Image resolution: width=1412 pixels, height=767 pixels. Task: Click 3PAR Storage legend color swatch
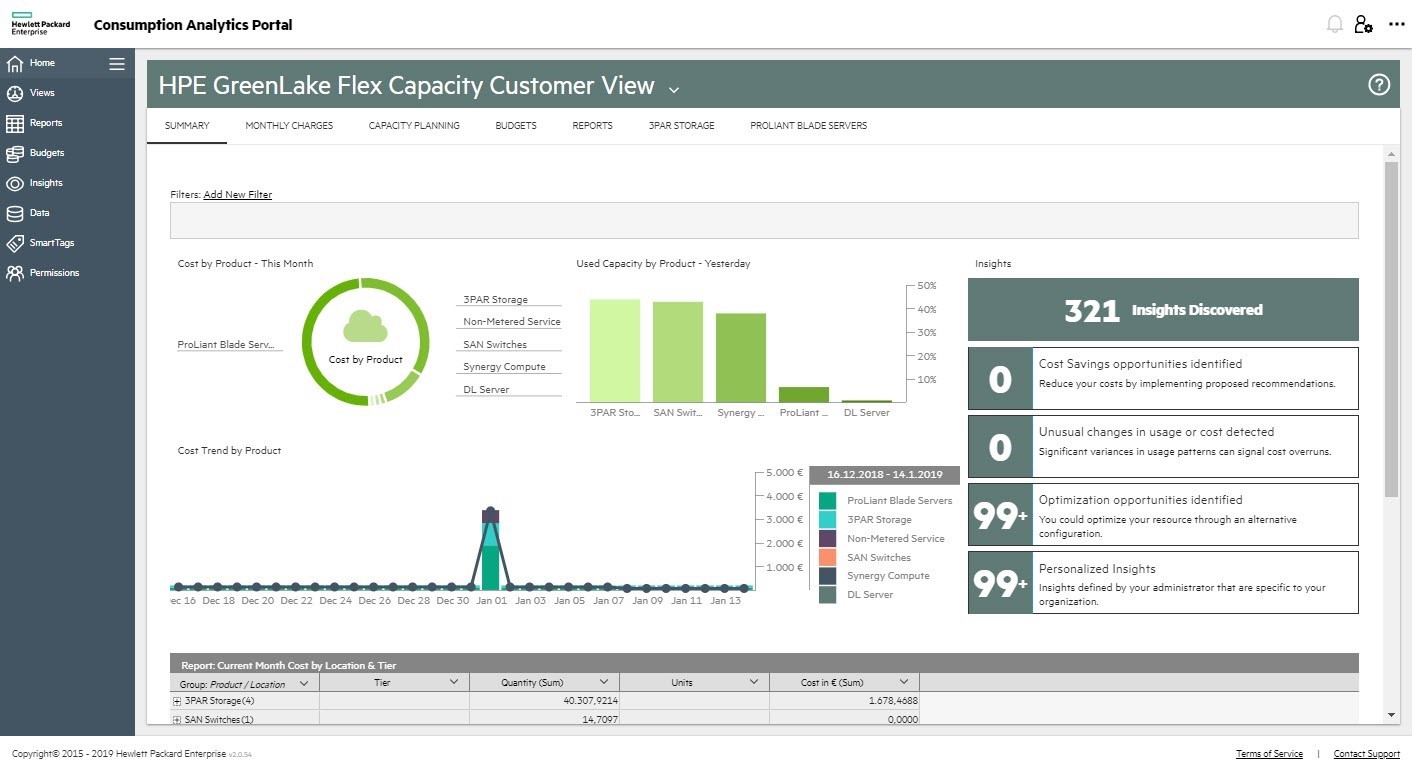click(x=827, y=520)
